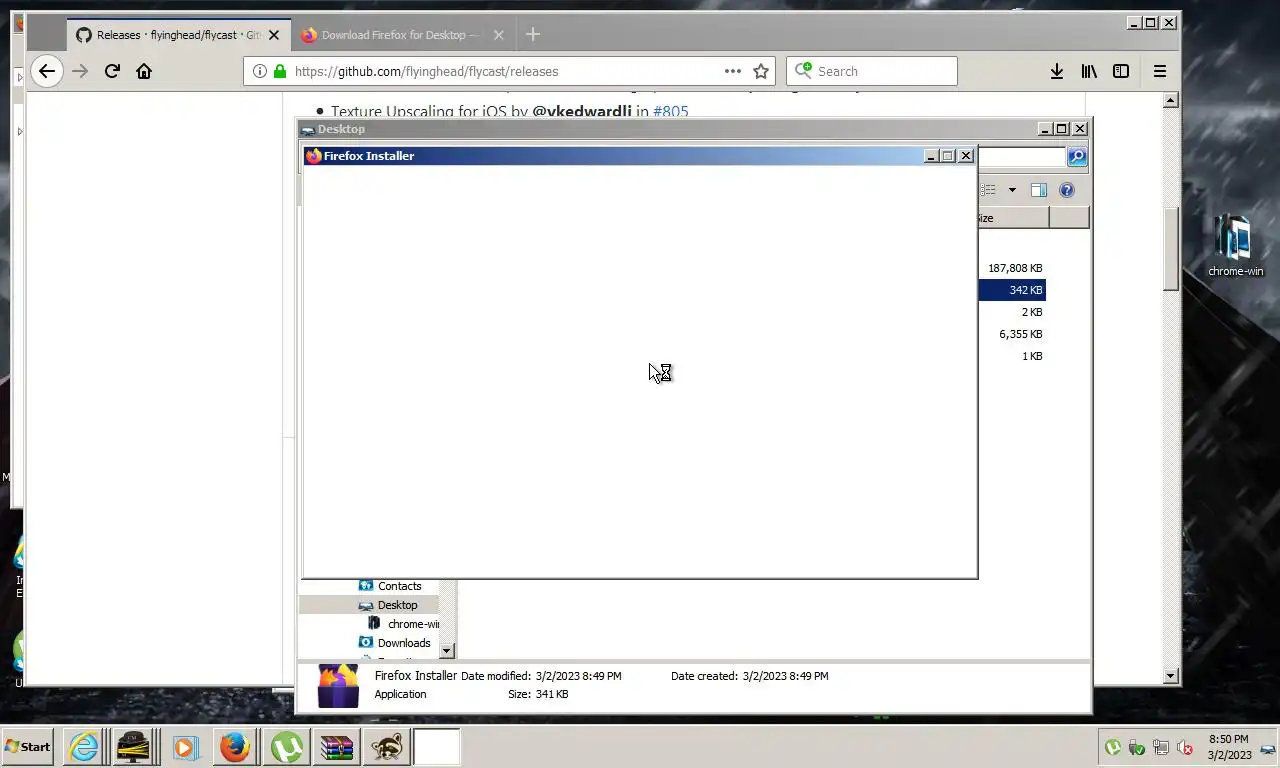The image size is (1280, 768).
Task: Open Explorer help question mark
Action: coord(1067,190)
